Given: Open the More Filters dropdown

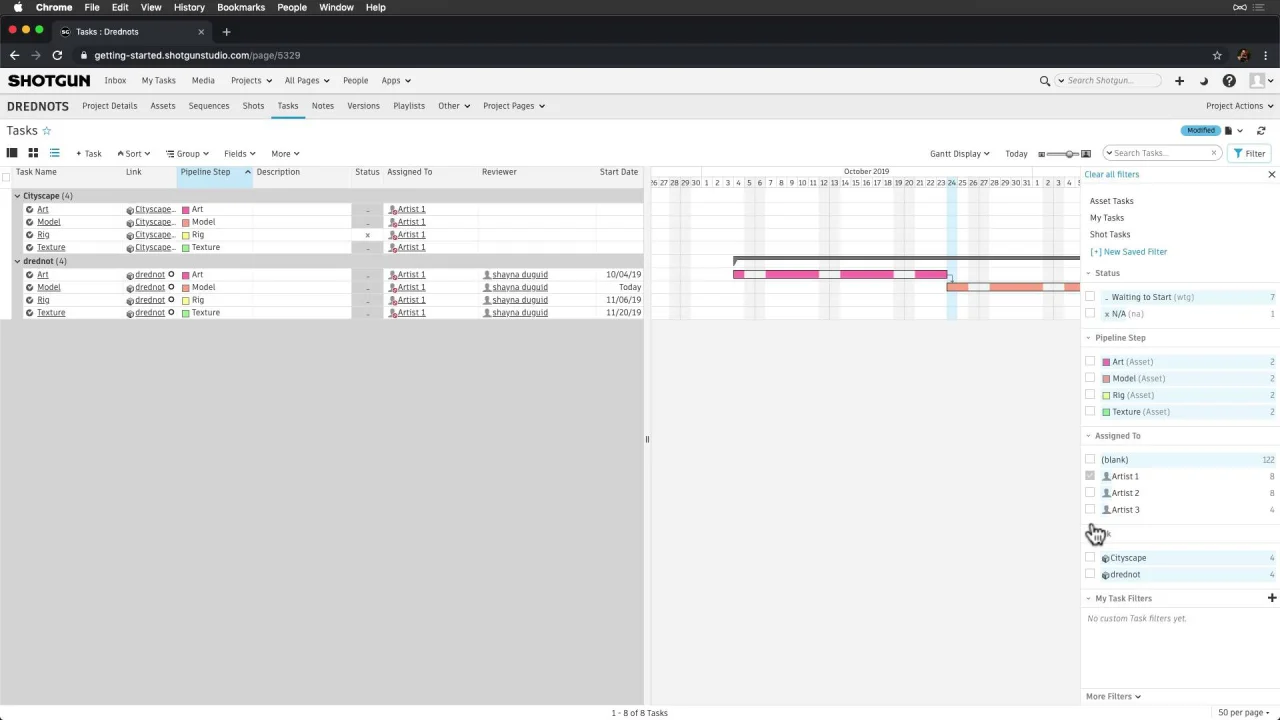Looking at the screenshot, I should click(x=1113, y=697).
